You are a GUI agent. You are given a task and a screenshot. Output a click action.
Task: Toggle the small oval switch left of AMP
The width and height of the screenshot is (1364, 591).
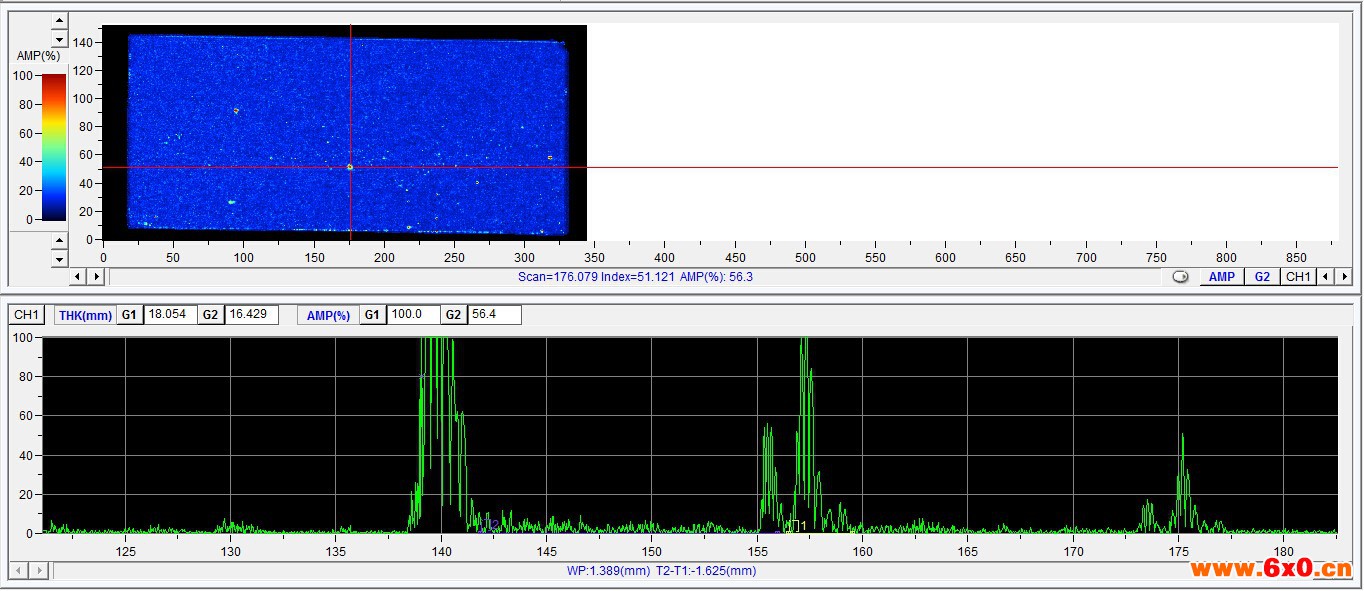(x=1180, y=277)
